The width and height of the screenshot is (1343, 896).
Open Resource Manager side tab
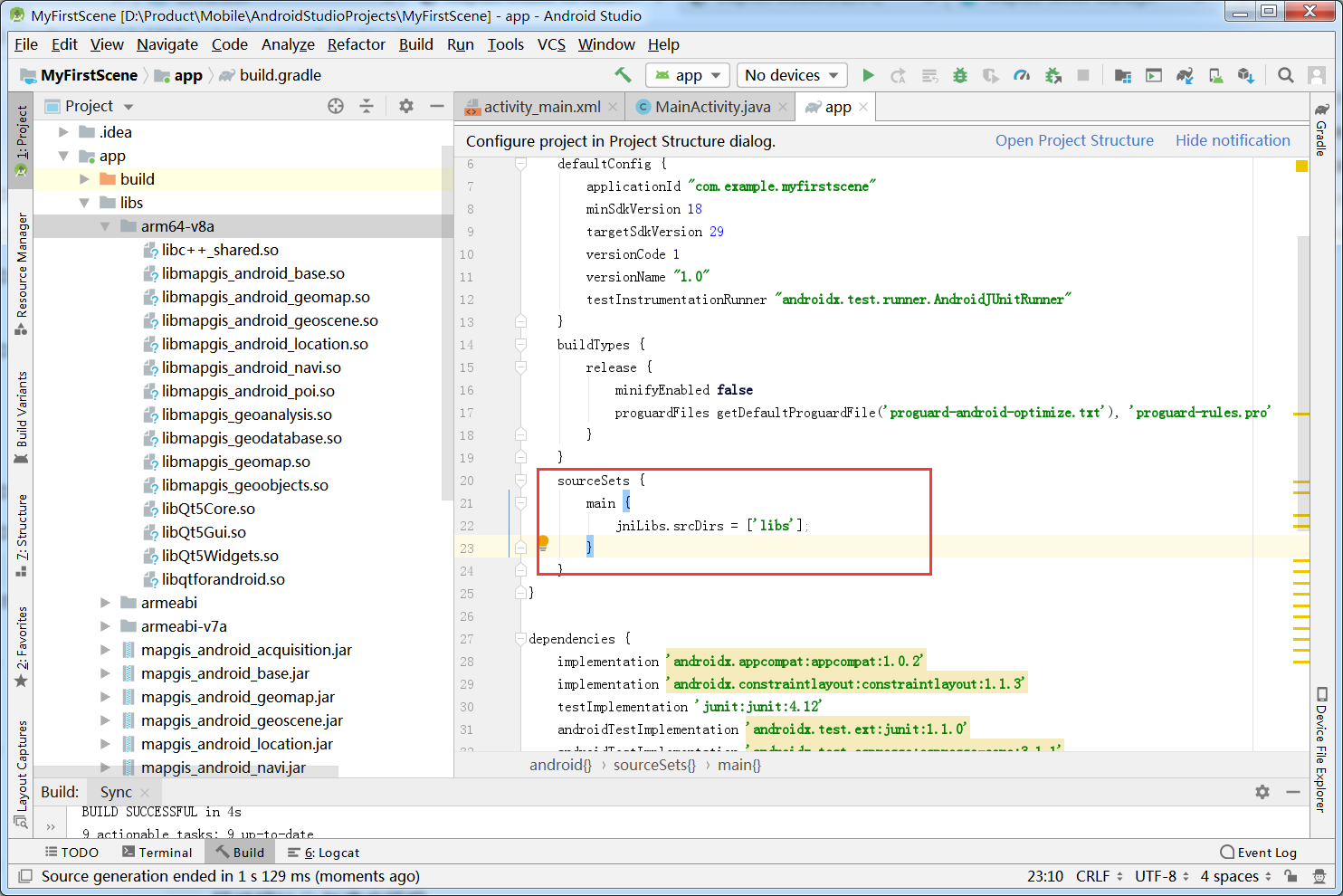(x=21, y=273)
